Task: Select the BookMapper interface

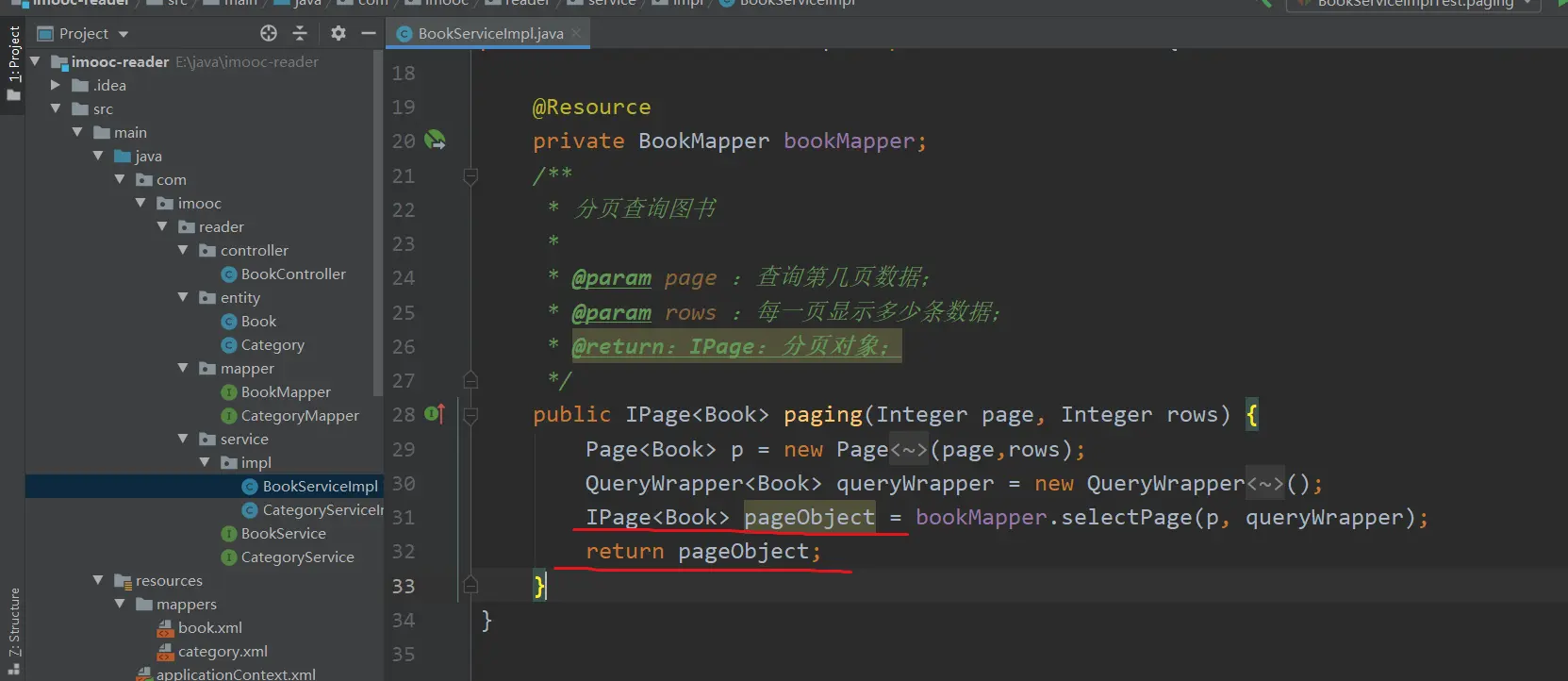Action: [x=286, y=391]
